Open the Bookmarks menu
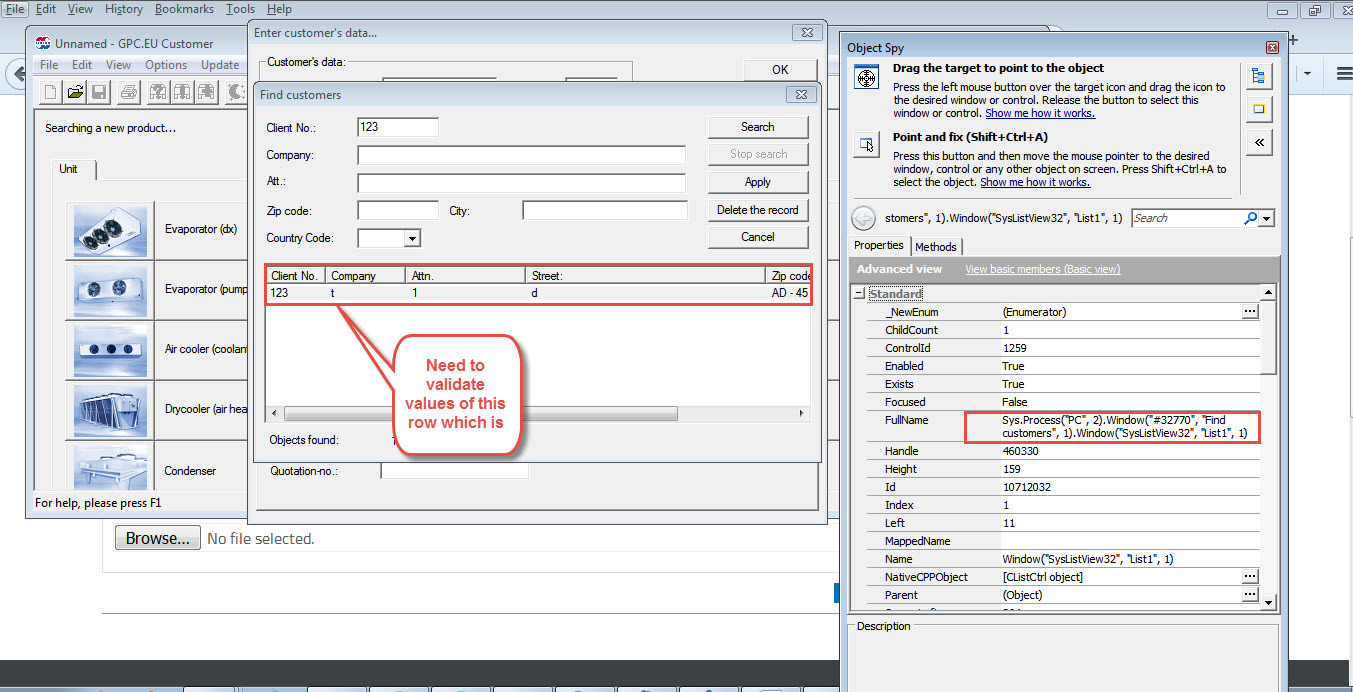1353x692 pixels. [184, 9]
